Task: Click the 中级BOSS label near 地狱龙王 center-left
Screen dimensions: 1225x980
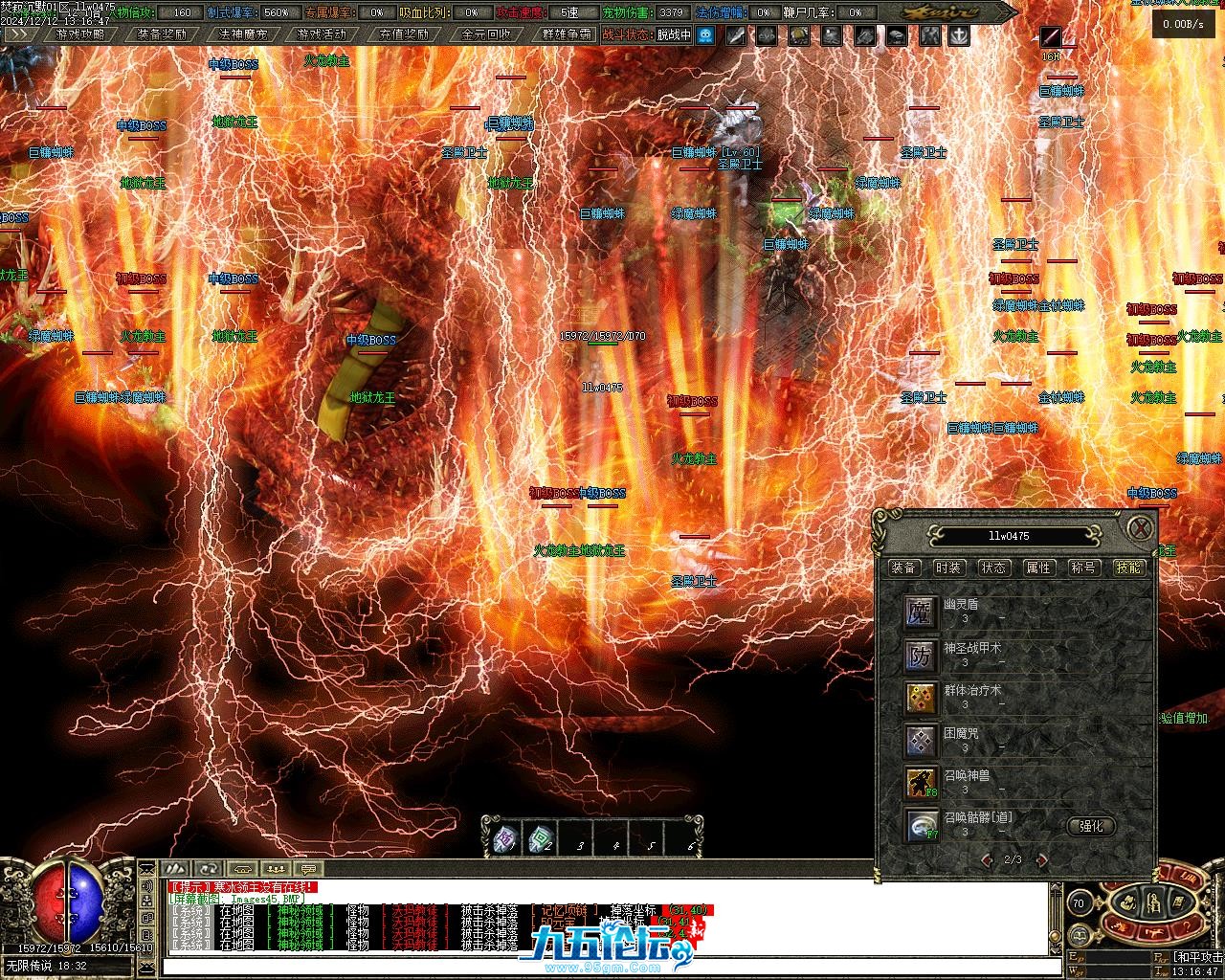Action: coord(370,340)
